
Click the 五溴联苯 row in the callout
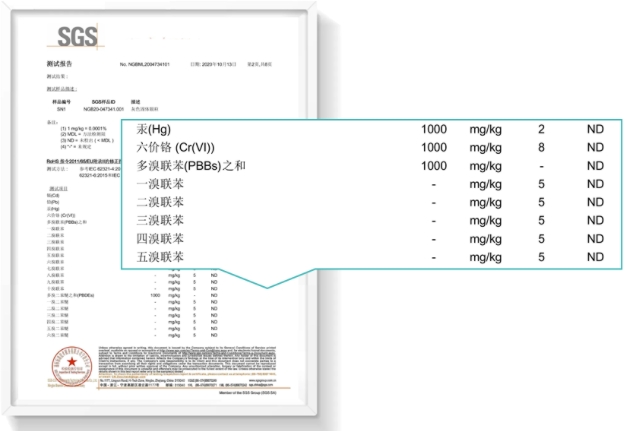pyautogui.click(x=161, y=257)
